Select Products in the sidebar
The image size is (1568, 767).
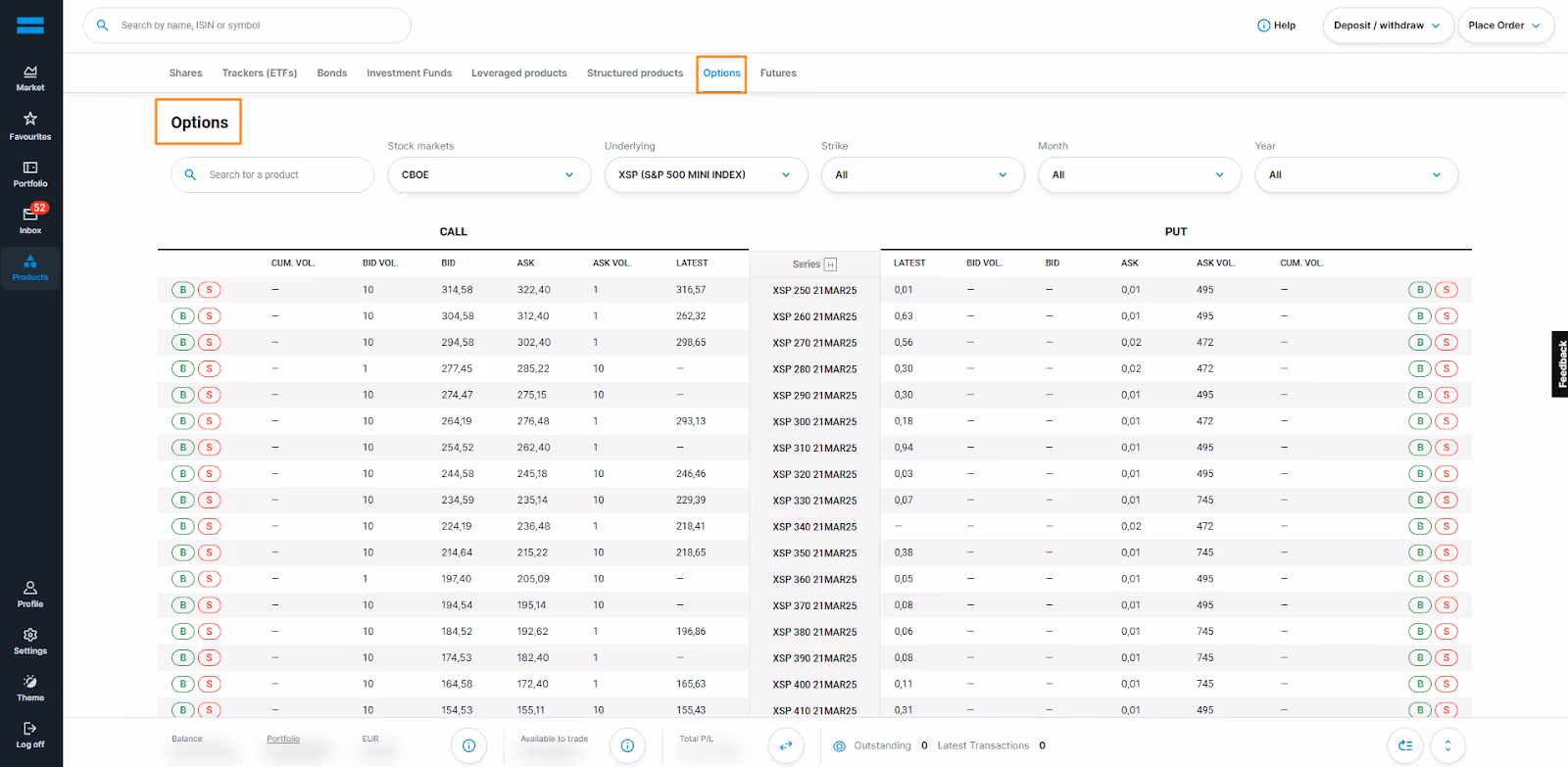(30, 267)
